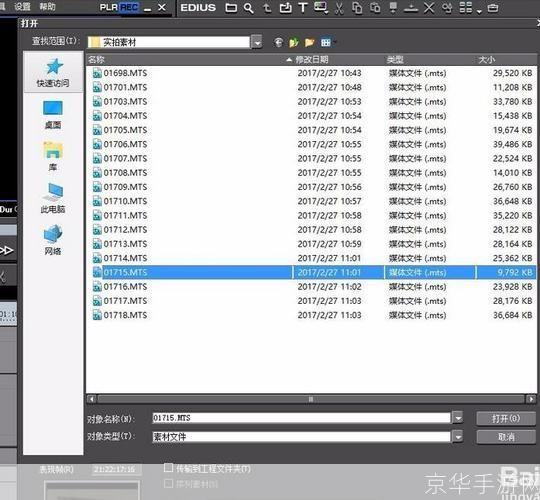This screenshot has height=500, width=540.
Task: Open the 帮助 menu
Action: [47, 6]
